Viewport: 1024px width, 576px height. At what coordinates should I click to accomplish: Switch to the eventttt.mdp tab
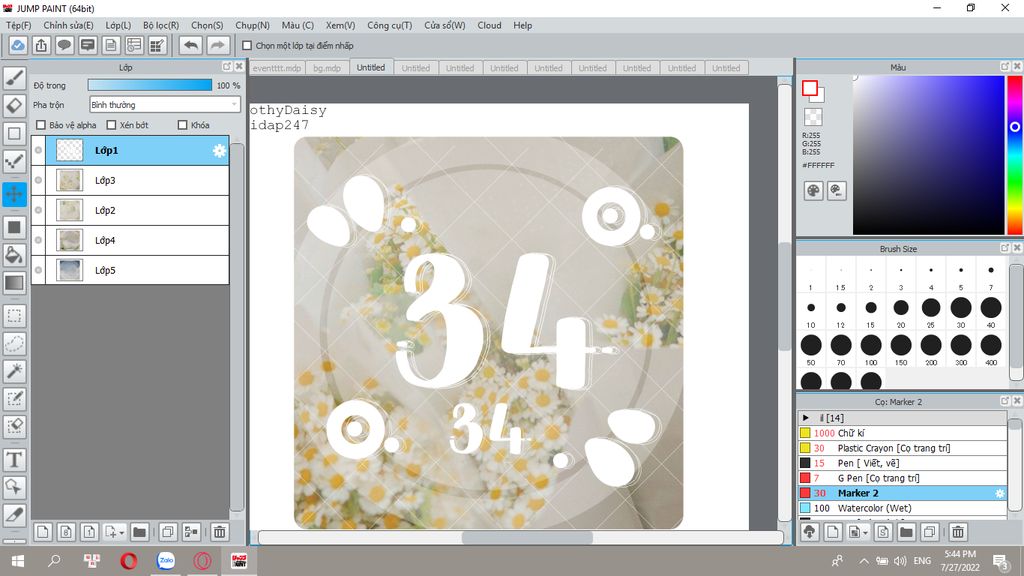[277, 68]
